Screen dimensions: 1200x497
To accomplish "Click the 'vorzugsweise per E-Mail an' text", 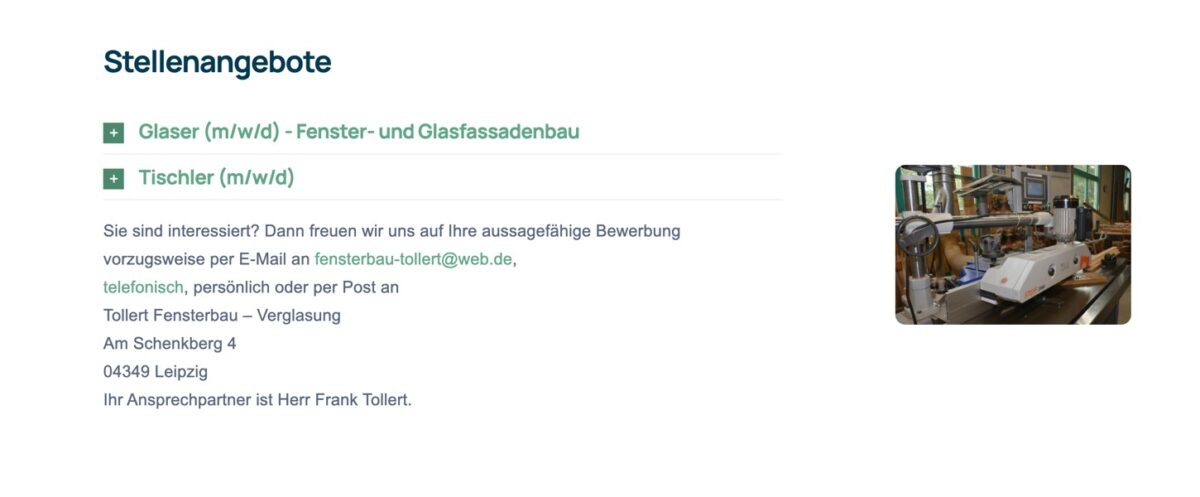I will 206,259.
